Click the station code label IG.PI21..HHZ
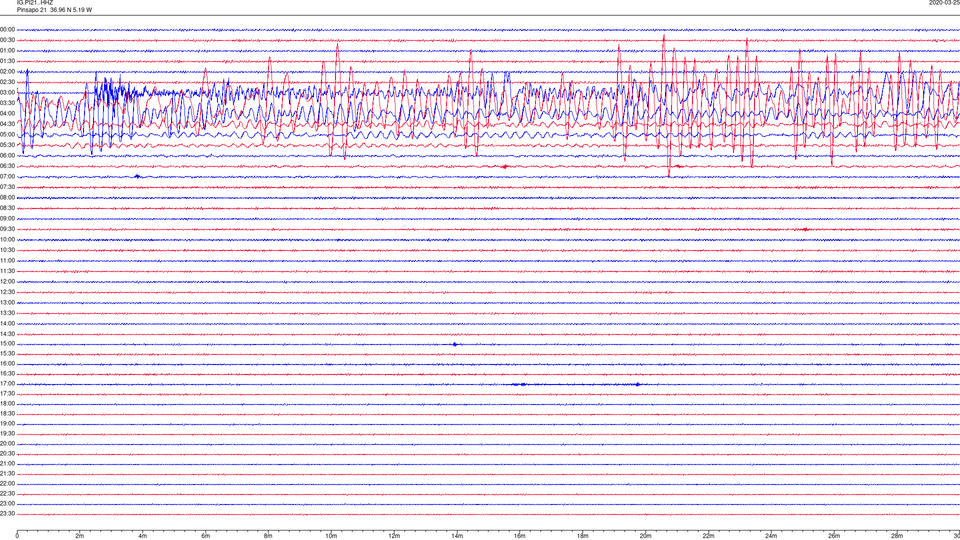Image resolution: width=960 pixels, height=540 pixels. (x=35, y=2)
